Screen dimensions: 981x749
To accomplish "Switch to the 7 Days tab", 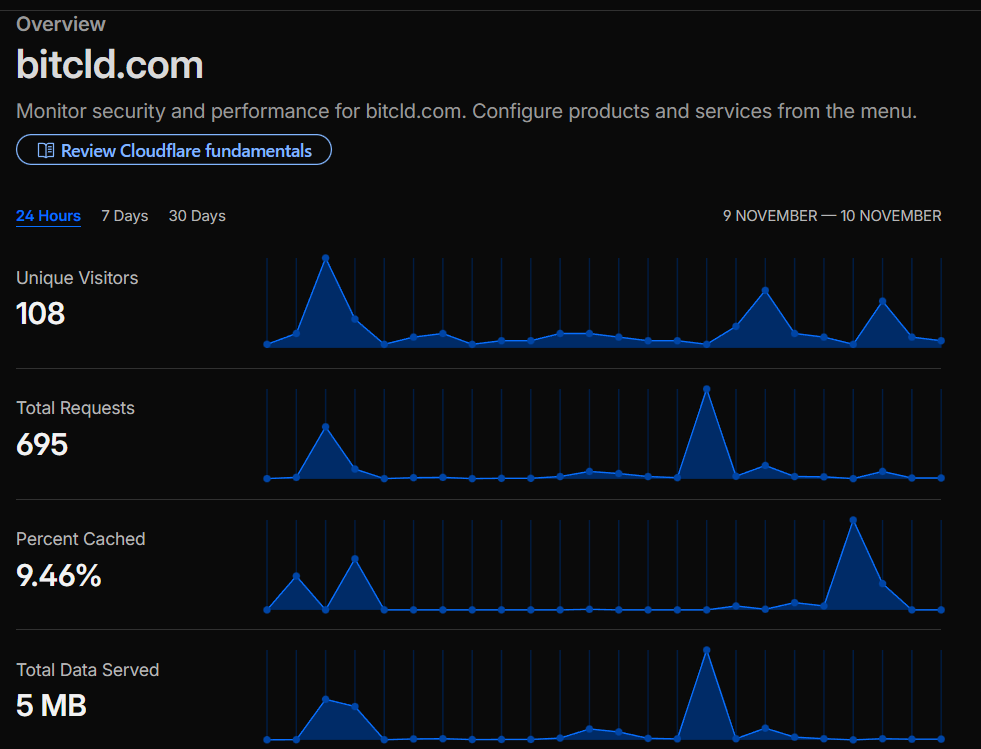I will [x=124, y=216].
